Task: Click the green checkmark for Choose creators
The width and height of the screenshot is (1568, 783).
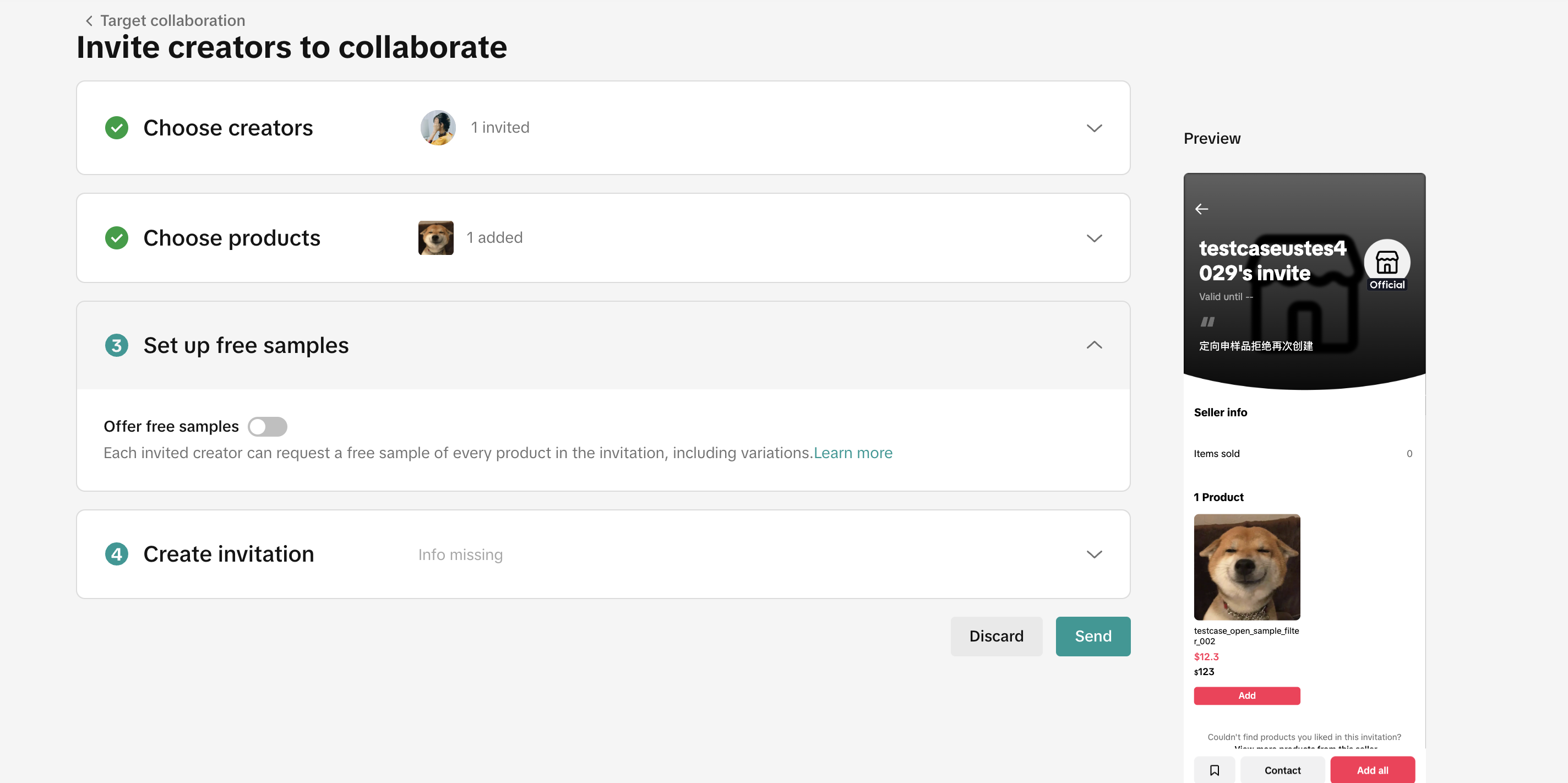Action: click(116, 128)
